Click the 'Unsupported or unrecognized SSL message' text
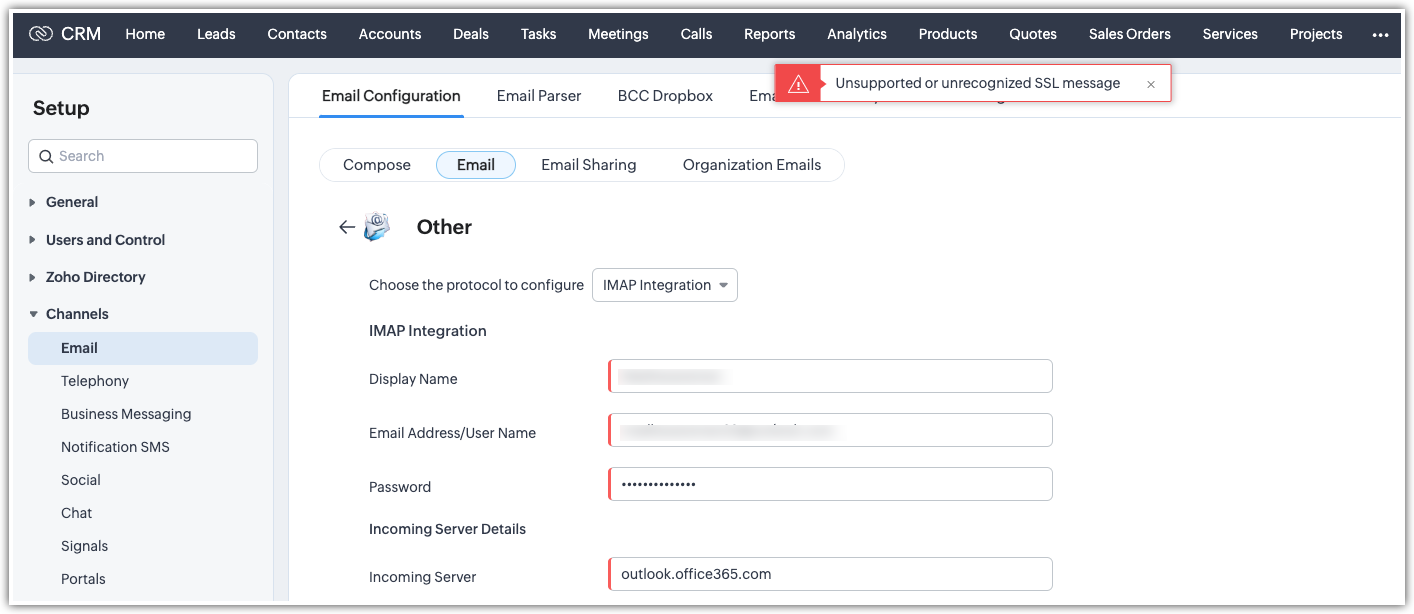The height and width of the screenshot is (614, 1414). (x=977, y=84)
